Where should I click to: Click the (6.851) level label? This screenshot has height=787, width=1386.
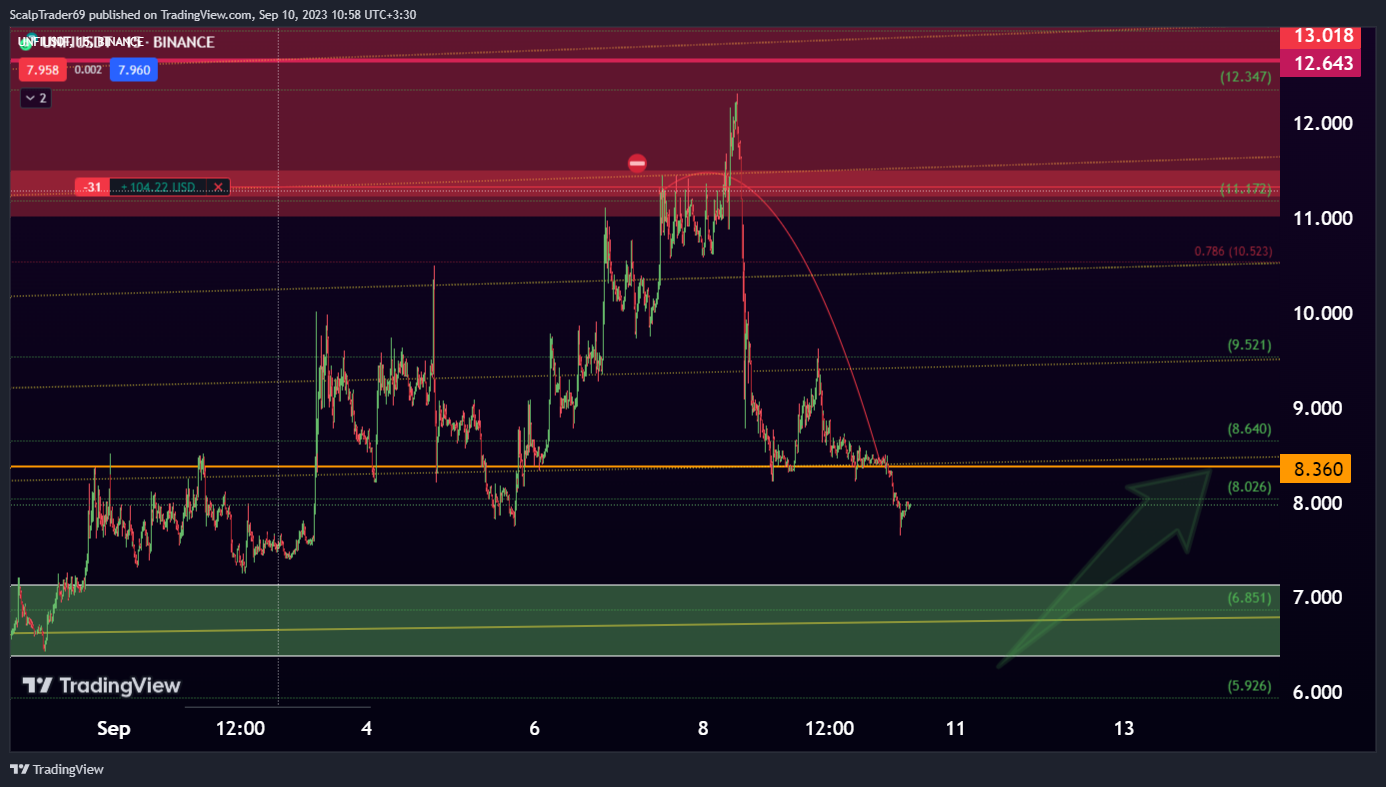1250,598
